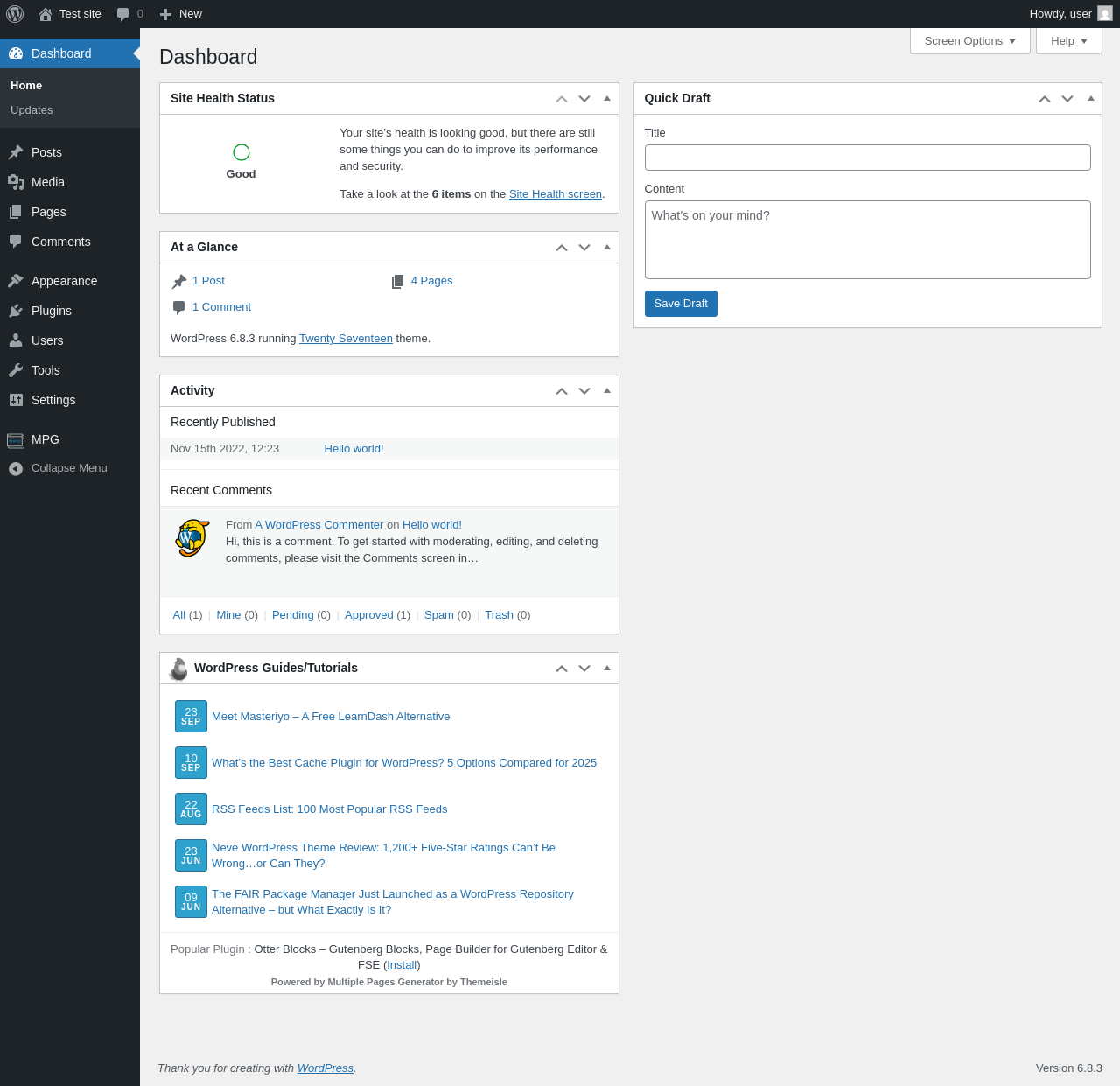Collapse the Quick Draft panel
The image size is (1120, 1086).
tap(1091, 99)
